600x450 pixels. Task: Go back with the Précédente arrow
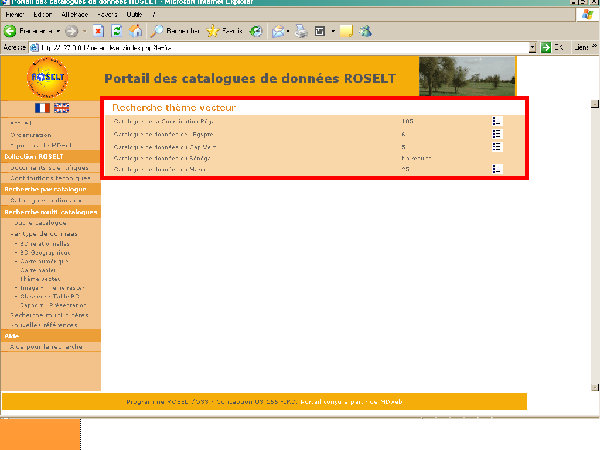[10, 31]
